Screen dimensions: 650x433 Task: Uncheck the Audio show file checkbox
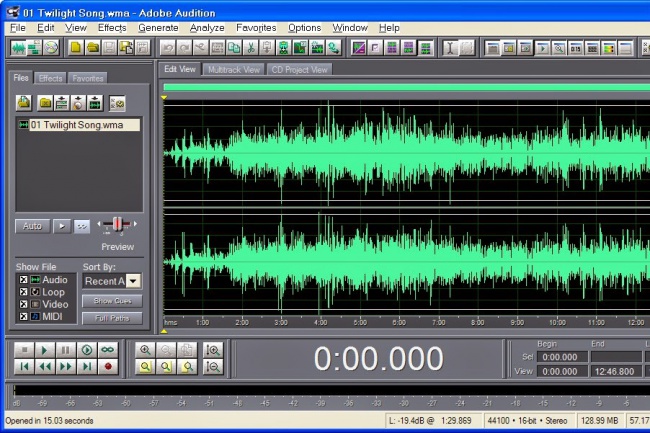tap(24, 280)
